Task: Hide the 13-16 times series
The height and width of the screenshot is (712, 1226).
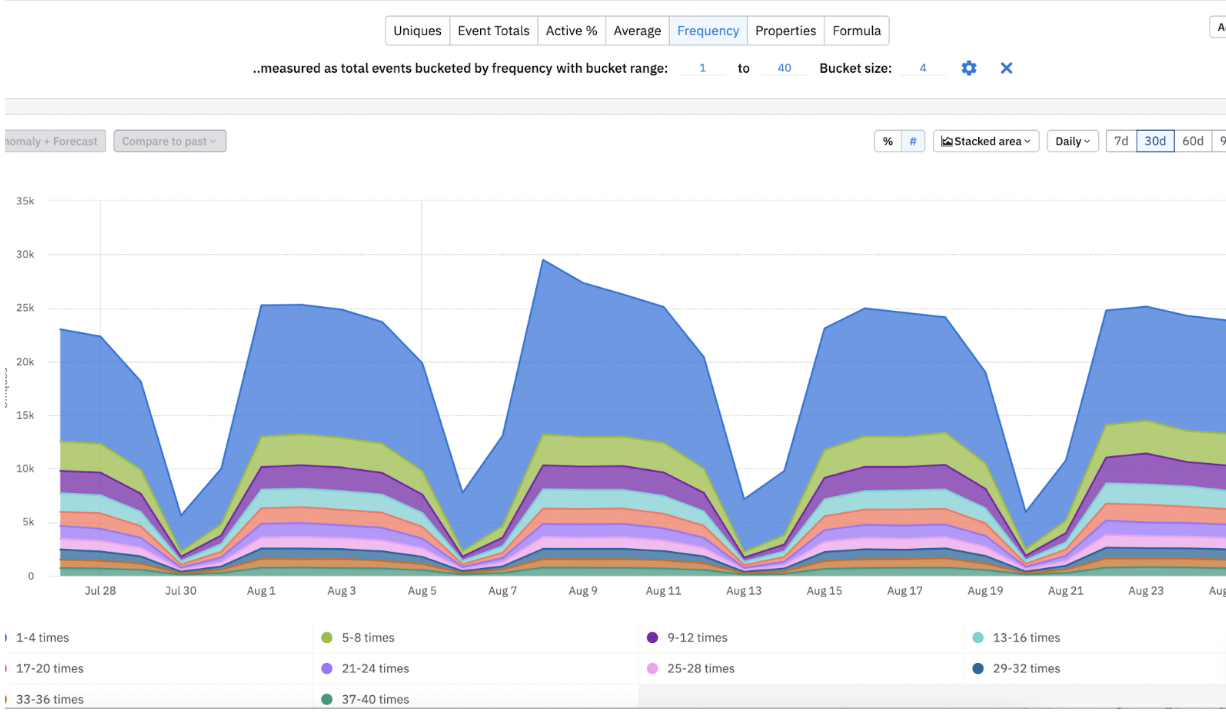Action: [x=1016, y=638]
